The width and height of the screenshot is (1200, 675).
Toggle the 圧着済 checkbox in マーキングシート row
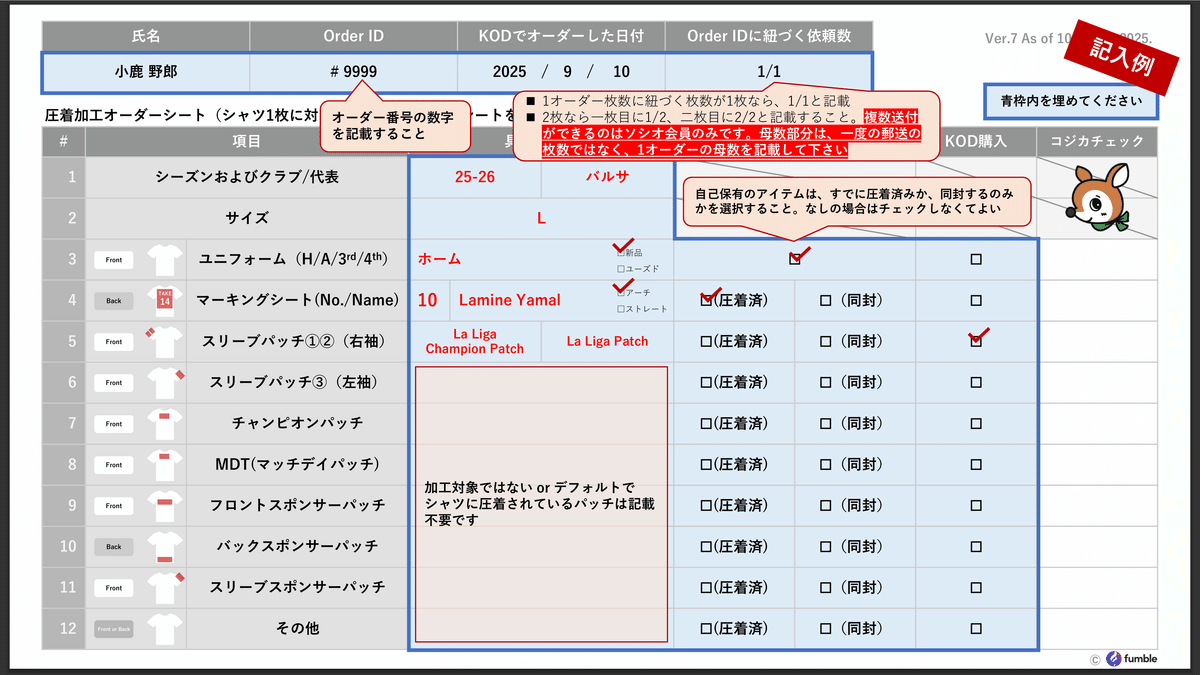click(706, 300)
